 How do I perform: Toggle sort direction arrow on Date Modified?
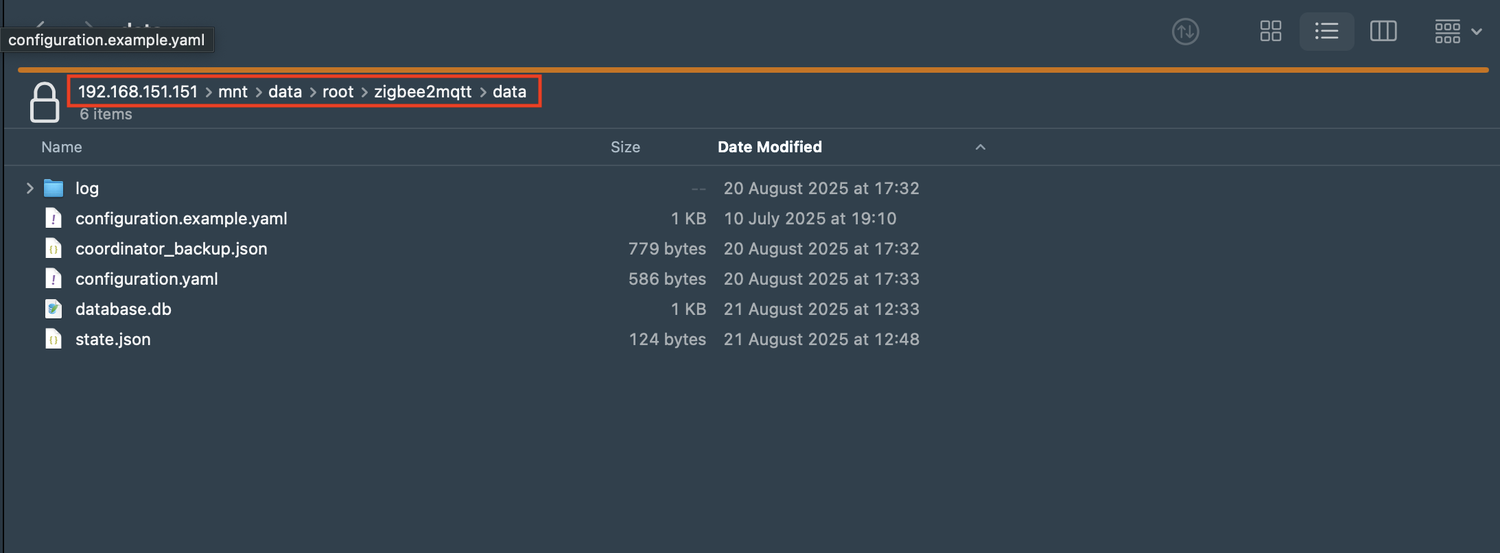pos(980,147)
